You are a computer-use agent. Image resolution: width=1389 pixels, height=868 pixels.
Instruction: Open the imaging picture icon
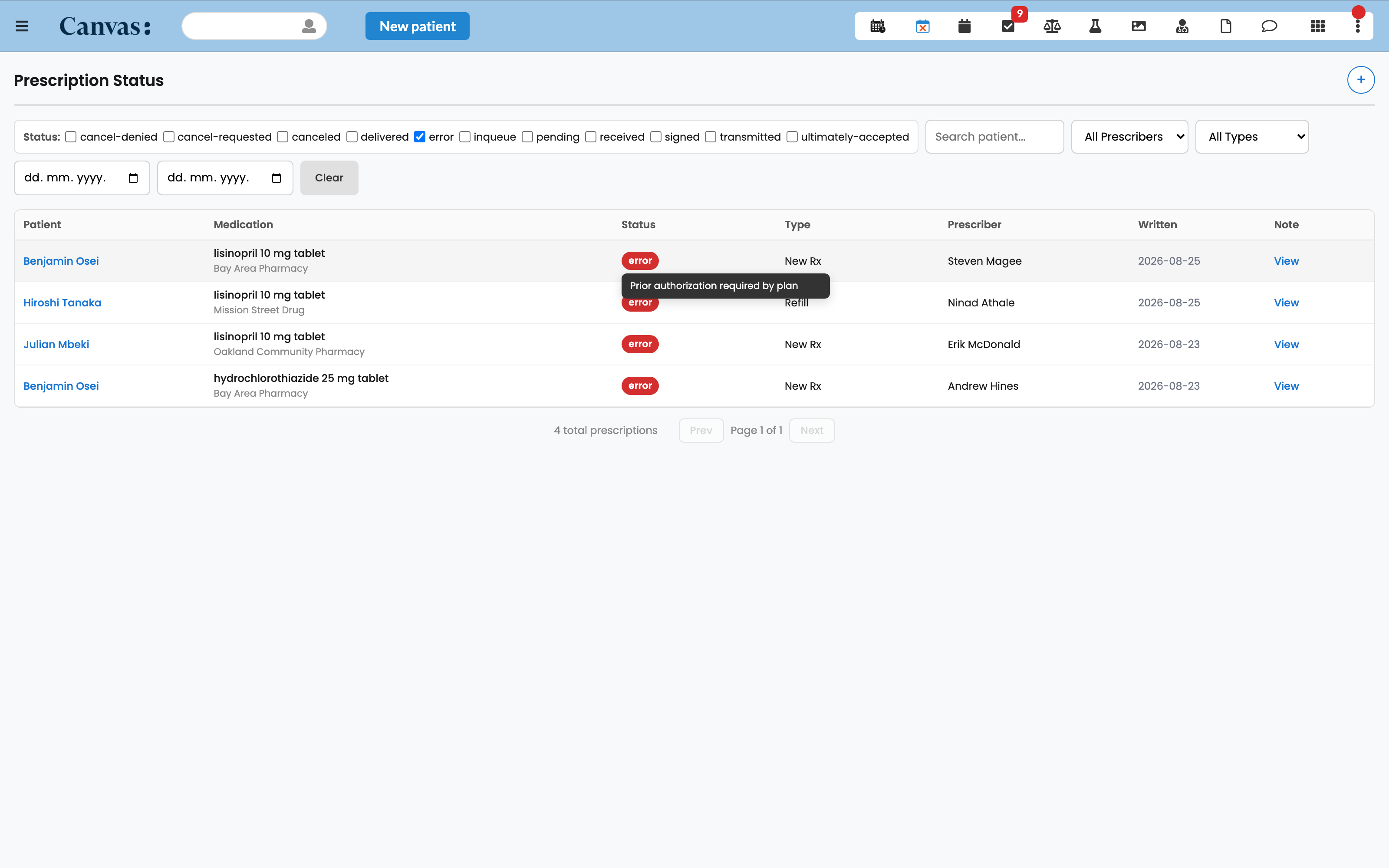pos(1139,26)
